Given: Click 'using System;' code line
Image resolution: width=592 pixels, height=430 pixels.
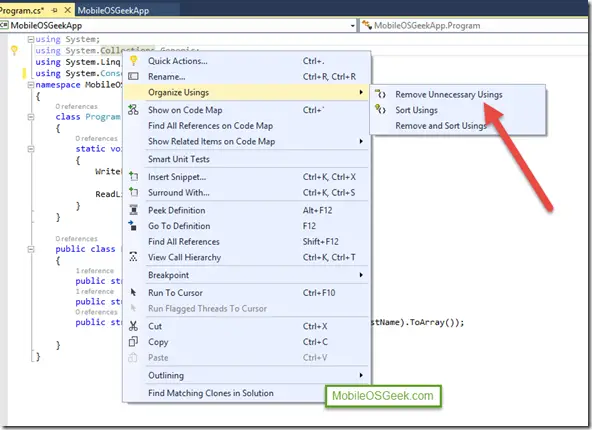Looking at the screenshot, I should point(68,39).
